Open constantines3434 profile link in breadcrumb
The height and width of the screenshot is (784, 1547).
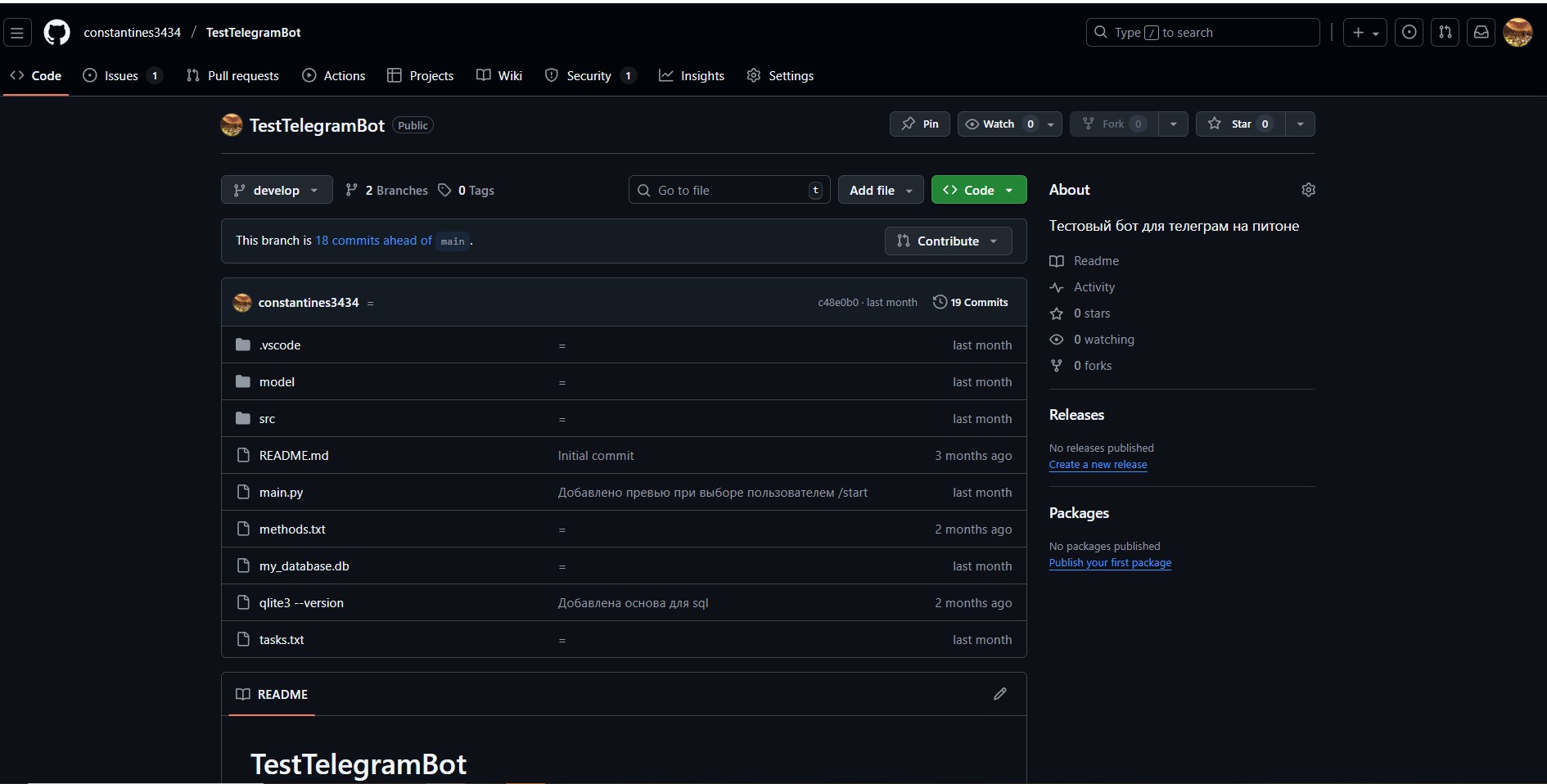(x=132, y=33)
